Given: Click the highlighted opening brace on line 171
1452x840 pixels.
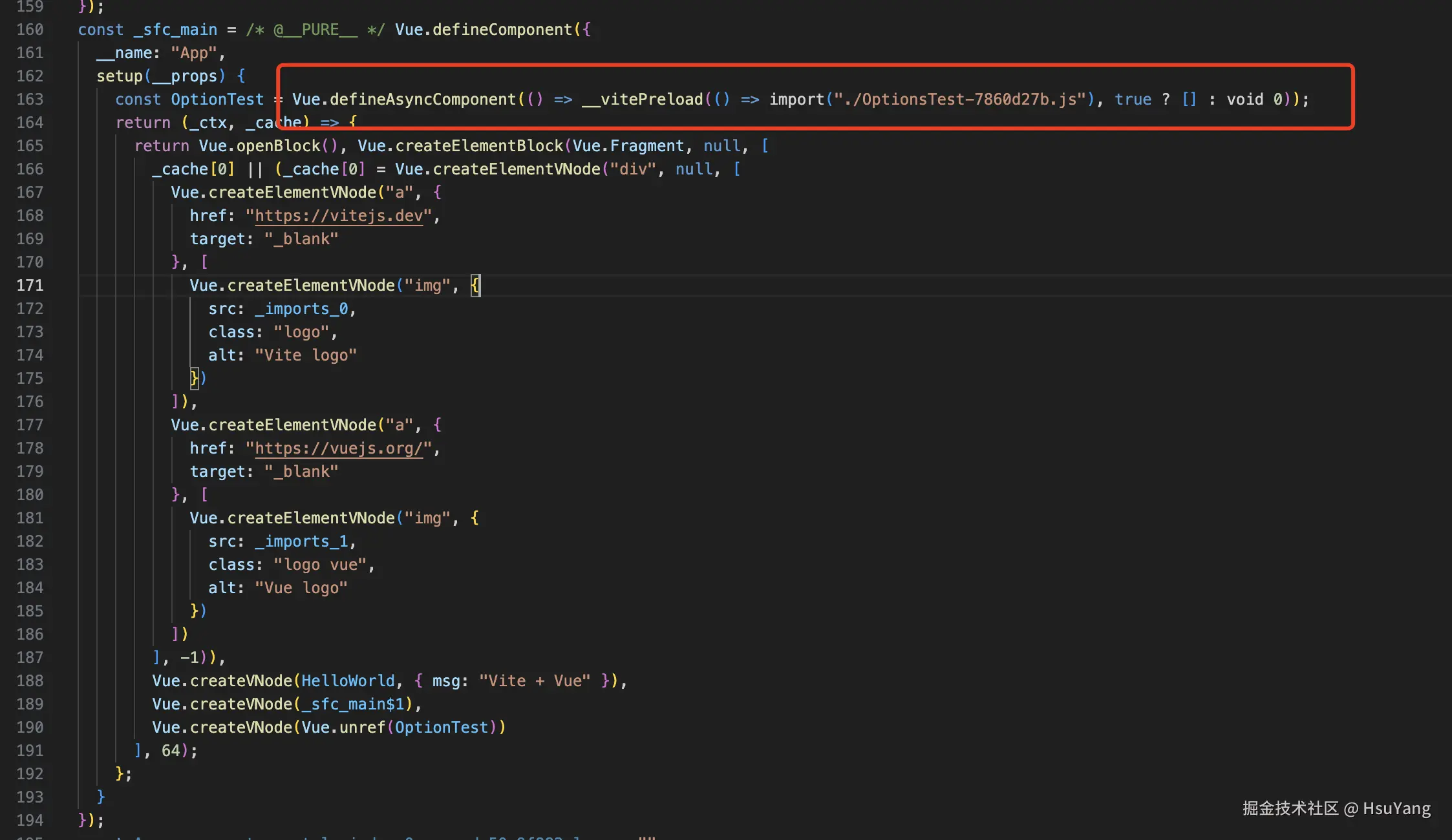Looking at the screenshot, I should click(475, 286).
